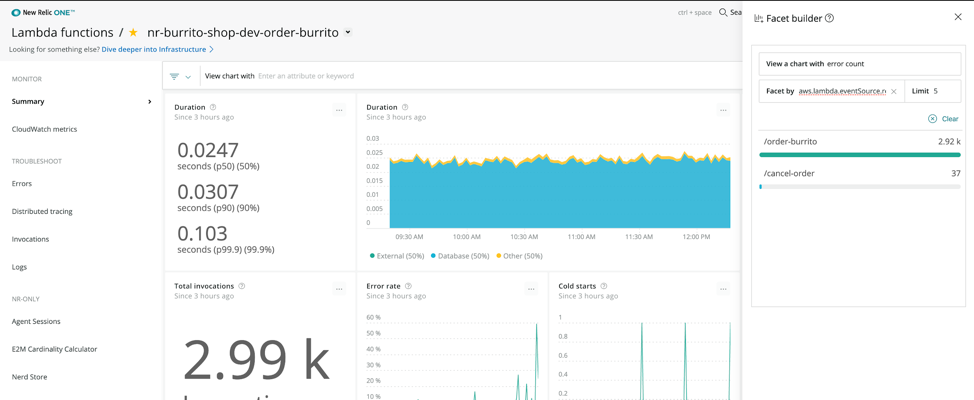Image resolution: width=974 pixels, height=400 pixels.
Task: Open the filter icon dropdown
Action: 181,76
